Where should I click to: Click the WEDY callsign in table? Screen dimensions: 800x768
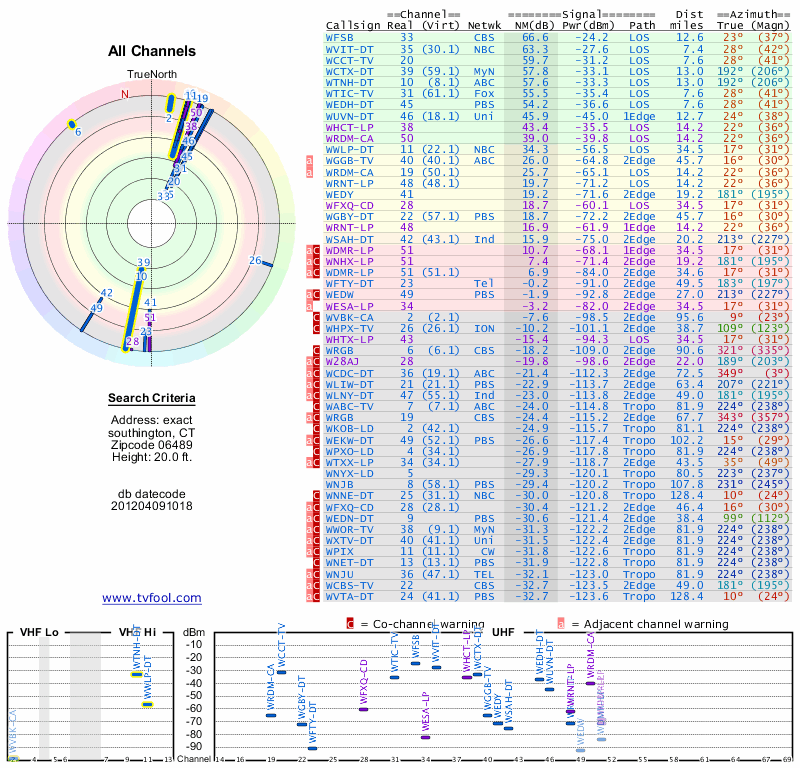[x=339, y=194]
